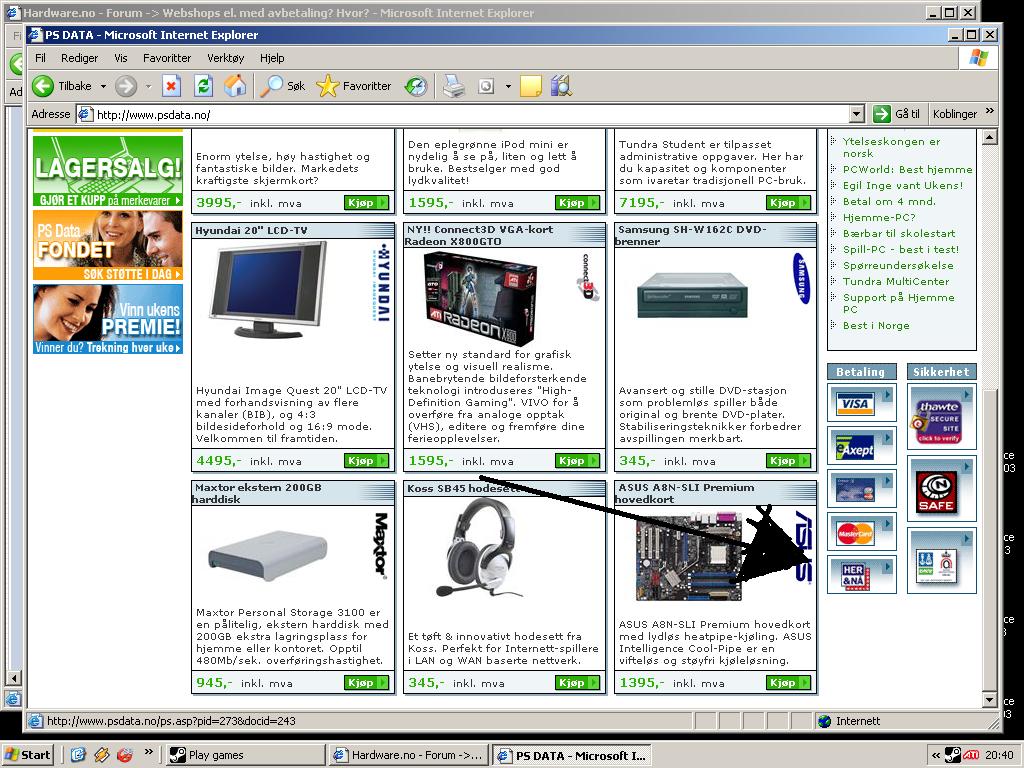Open the Forward history dropdown arrow
The width and height of the screenshot is (1024, 768).
pyautogui.click(x=148, y=86)
